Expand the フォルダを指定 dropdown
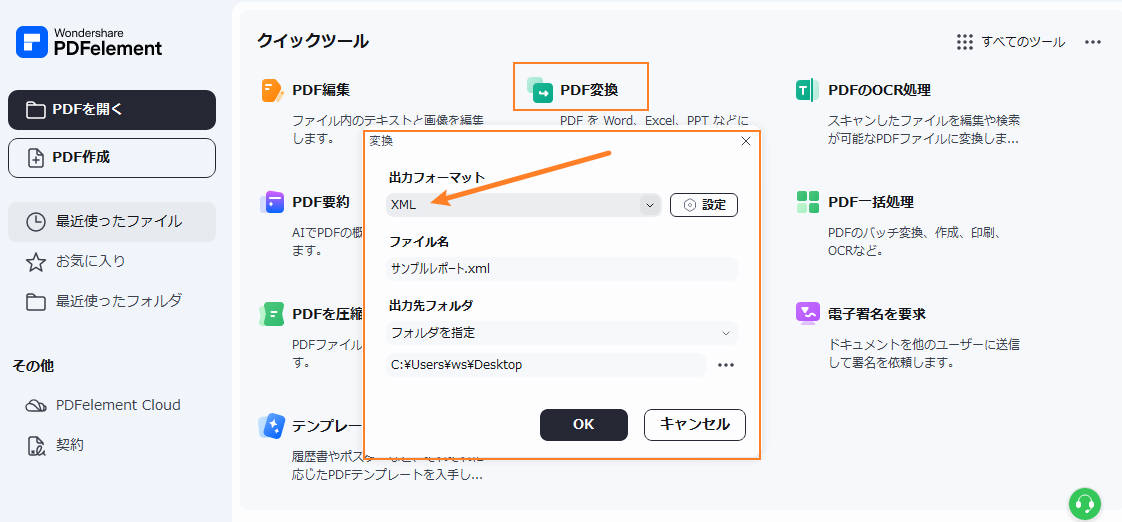Image resolution: width=1122 pixels, height=522 pixels. (x=562, y=333)
